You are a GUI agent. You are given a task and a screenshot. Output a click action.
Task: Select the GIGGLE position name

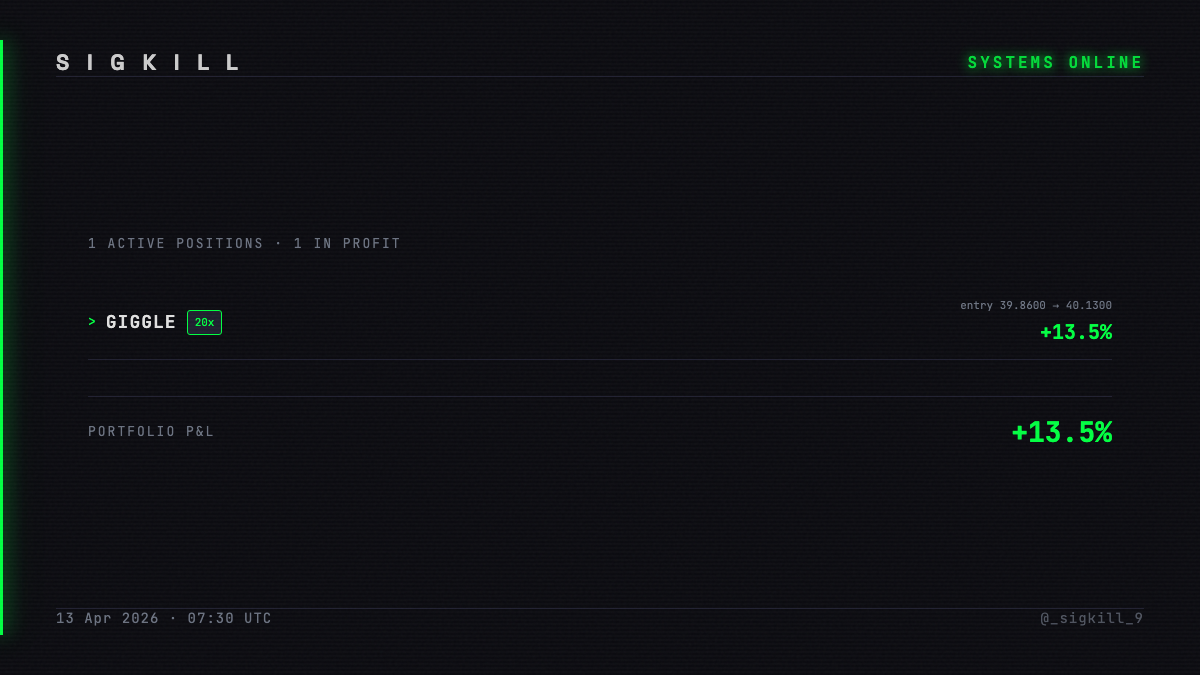click(141, 322)
